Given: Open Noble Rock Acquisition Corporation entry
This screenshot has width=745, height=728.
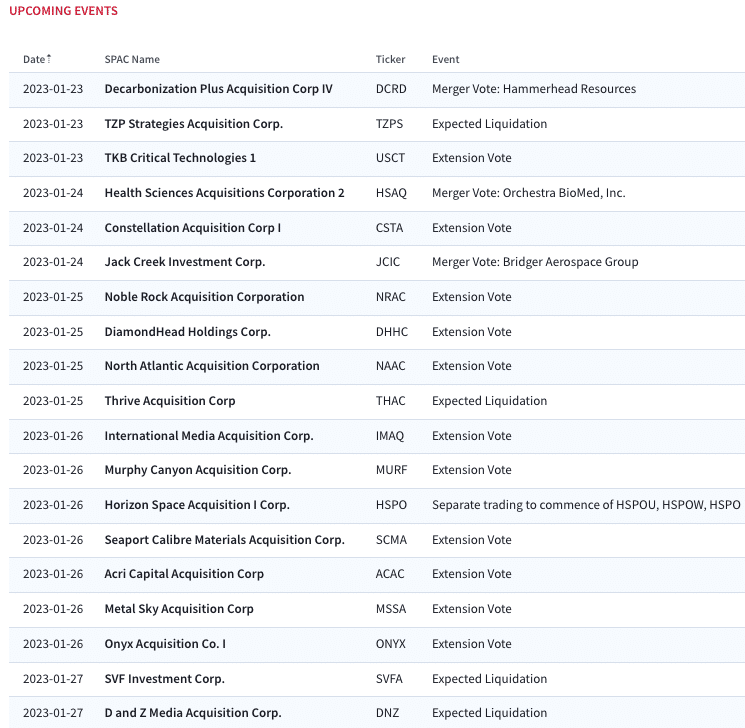Looking at the screenshot, I should [204, 297].
